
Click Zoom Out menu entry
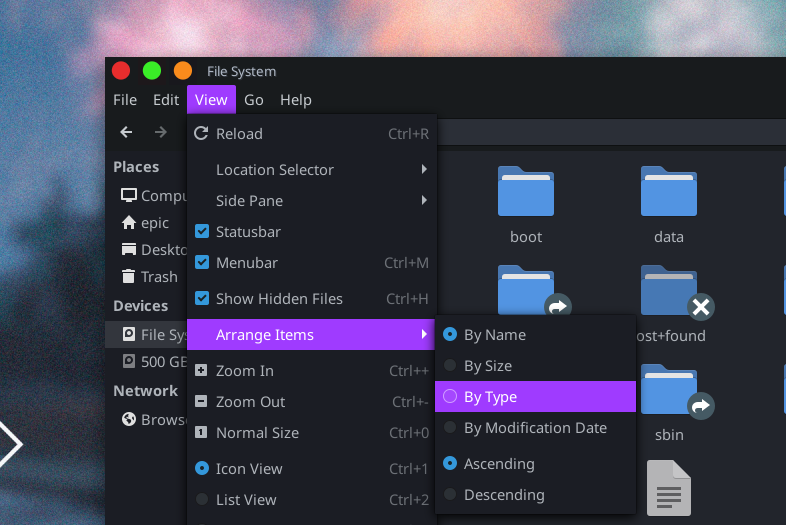pos(312,402)
